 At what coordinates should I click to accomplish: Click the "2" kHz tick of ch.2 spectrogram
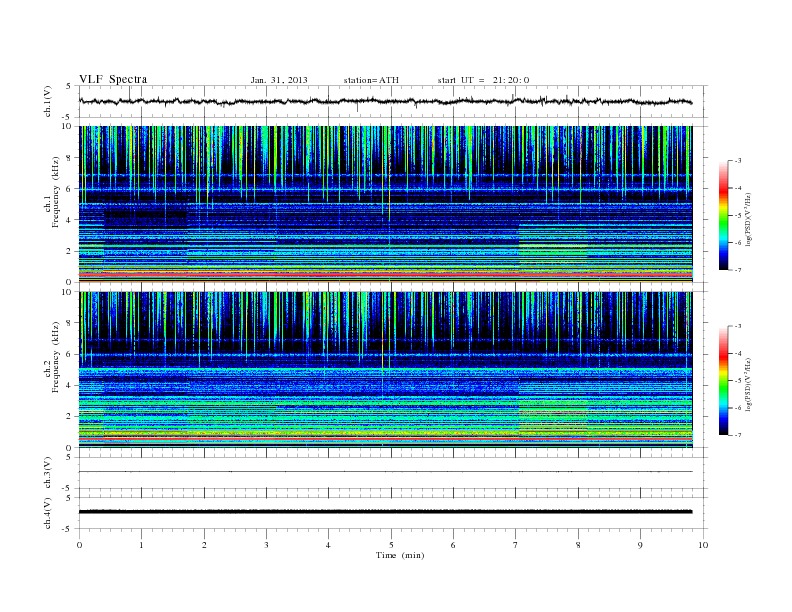70,416
